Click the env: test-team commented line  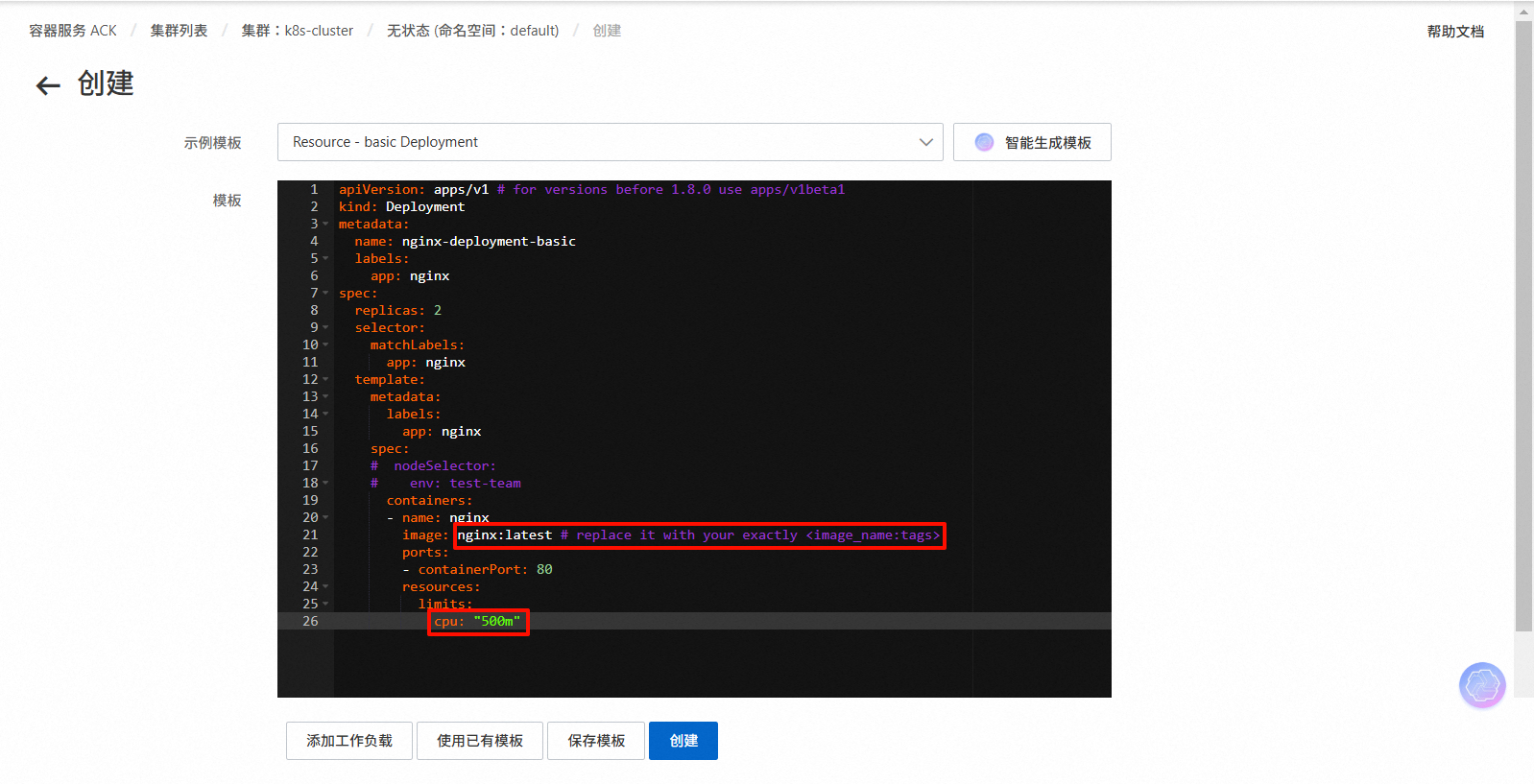click(446, 484)
